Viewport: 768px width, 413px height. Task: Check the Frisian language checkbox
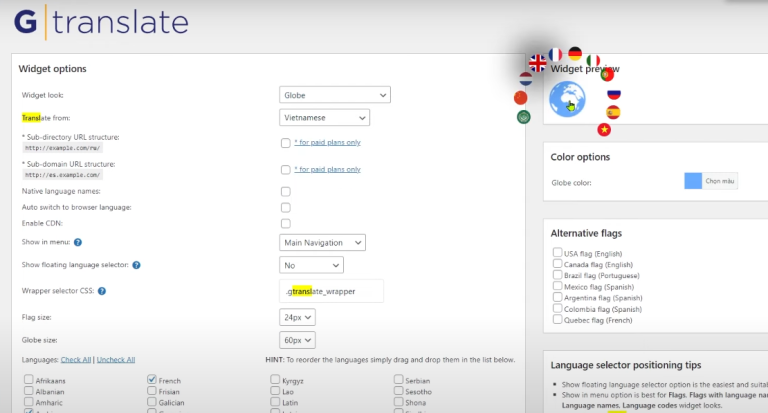[152, 390]
